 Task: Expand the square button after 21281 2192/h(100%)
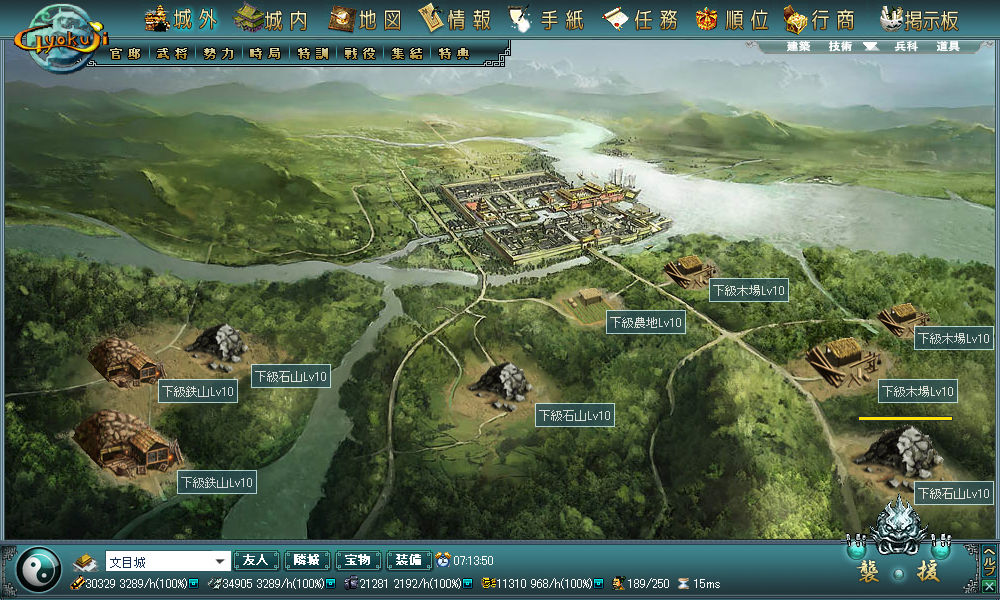tap(467, 583)
